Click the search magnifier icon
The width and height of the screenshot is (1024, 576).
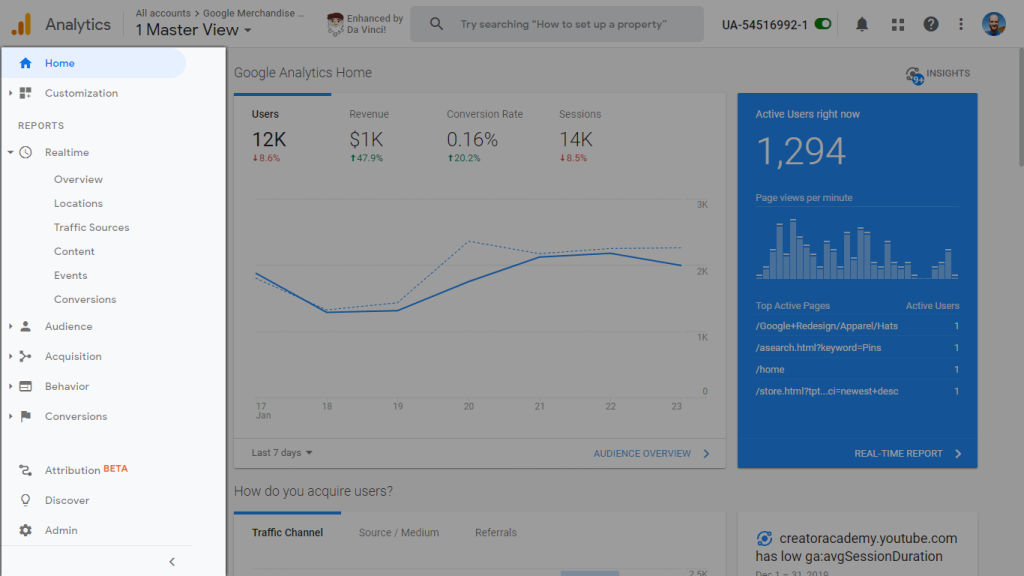[x=436, y=24]
